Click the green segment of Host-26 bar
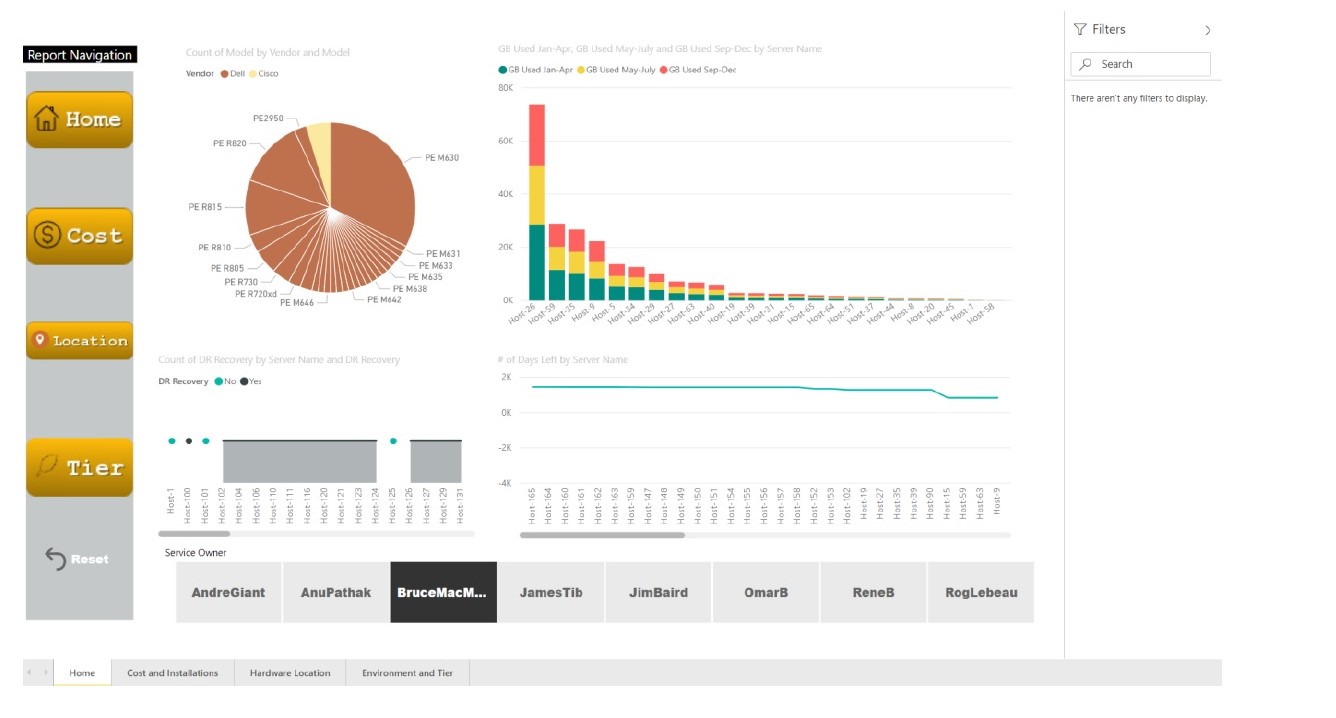Image resolution: width=1336 pixels, height=718 pixels. click(537, 262)
